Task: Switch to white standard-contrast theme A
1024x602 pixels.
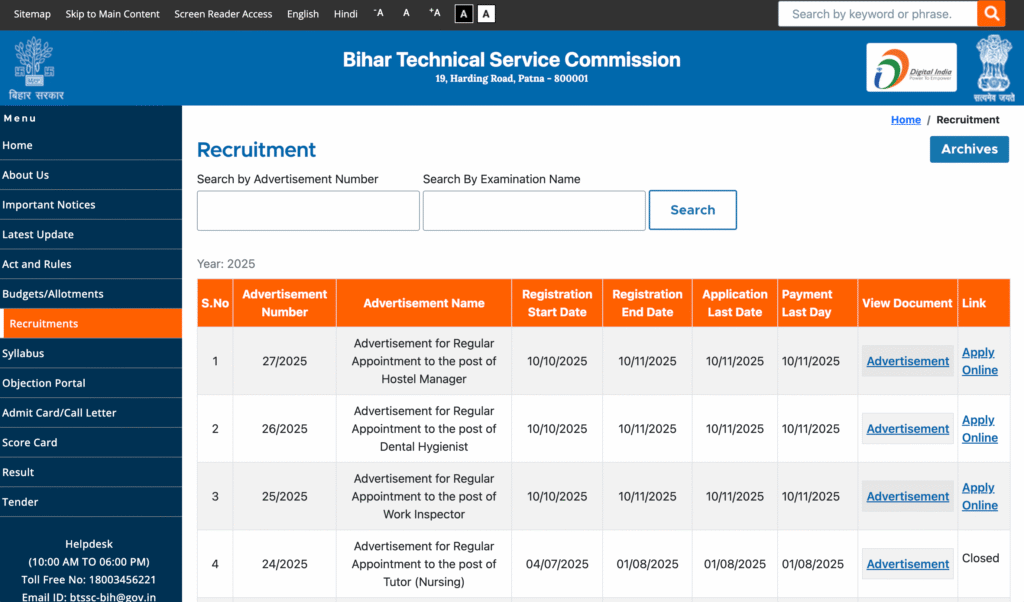Action: tap(486, 14)
